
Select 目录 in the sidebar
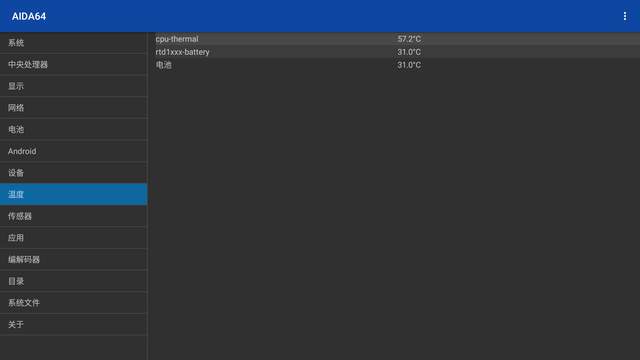pos(73,281)
